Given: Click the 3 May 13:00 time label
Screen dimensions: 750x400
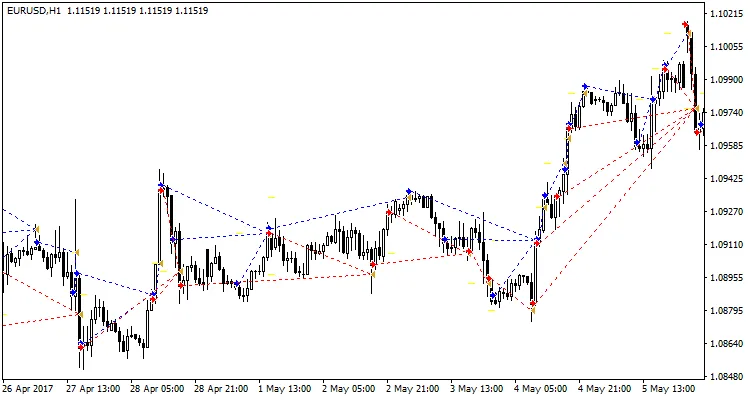Looking at the screenshot, I should pyautogui.click(x=475, y=389).
